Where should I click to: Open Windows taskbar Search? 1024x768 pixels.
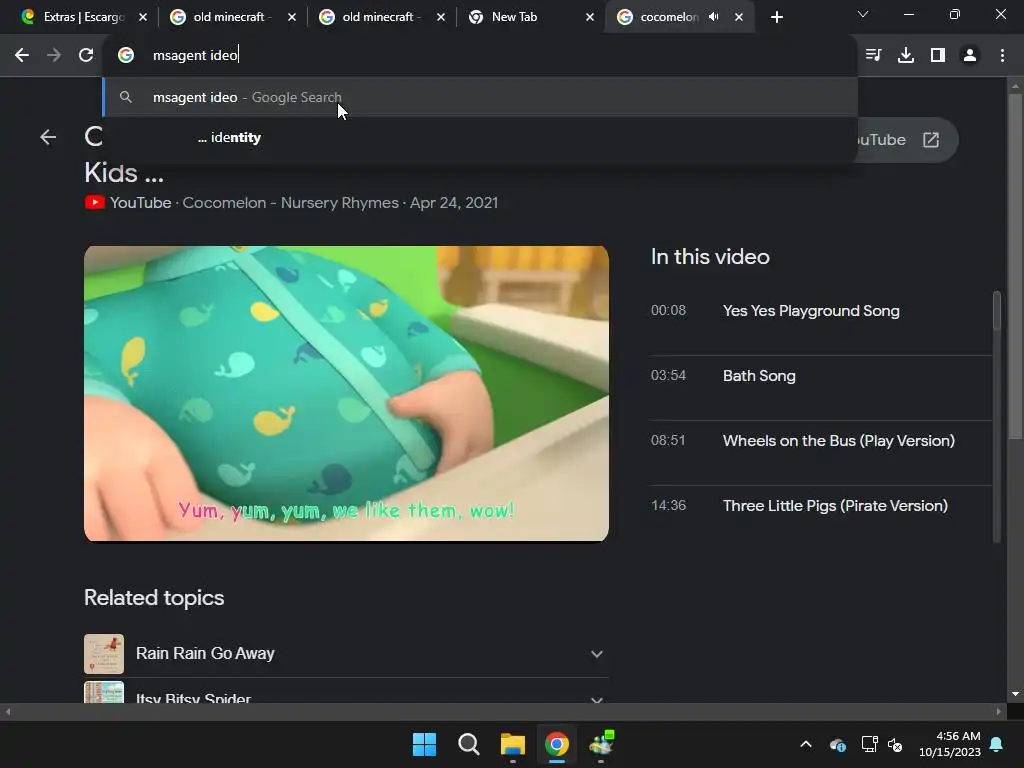469,744
